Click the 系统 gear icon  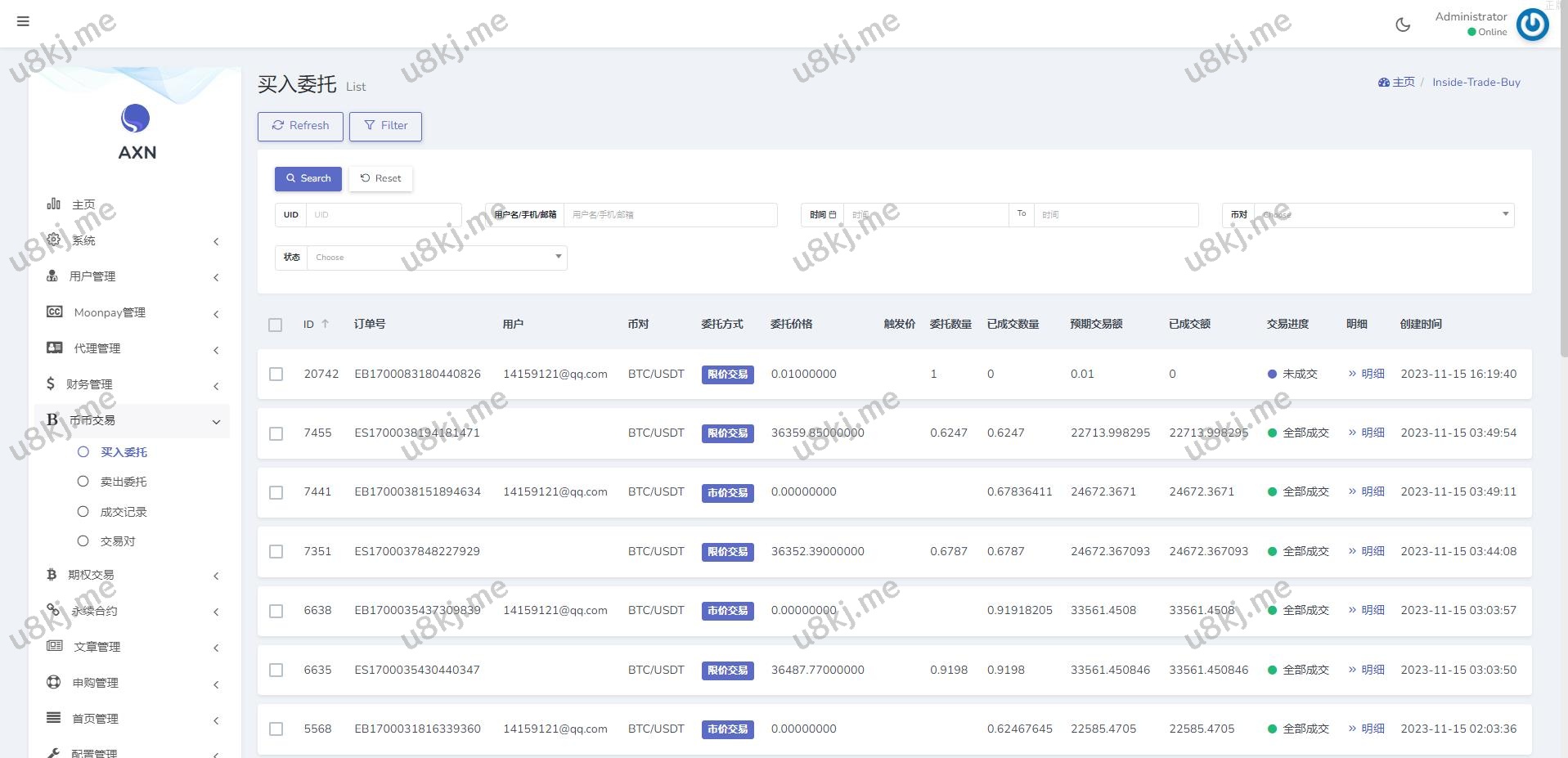pos(54,240)
